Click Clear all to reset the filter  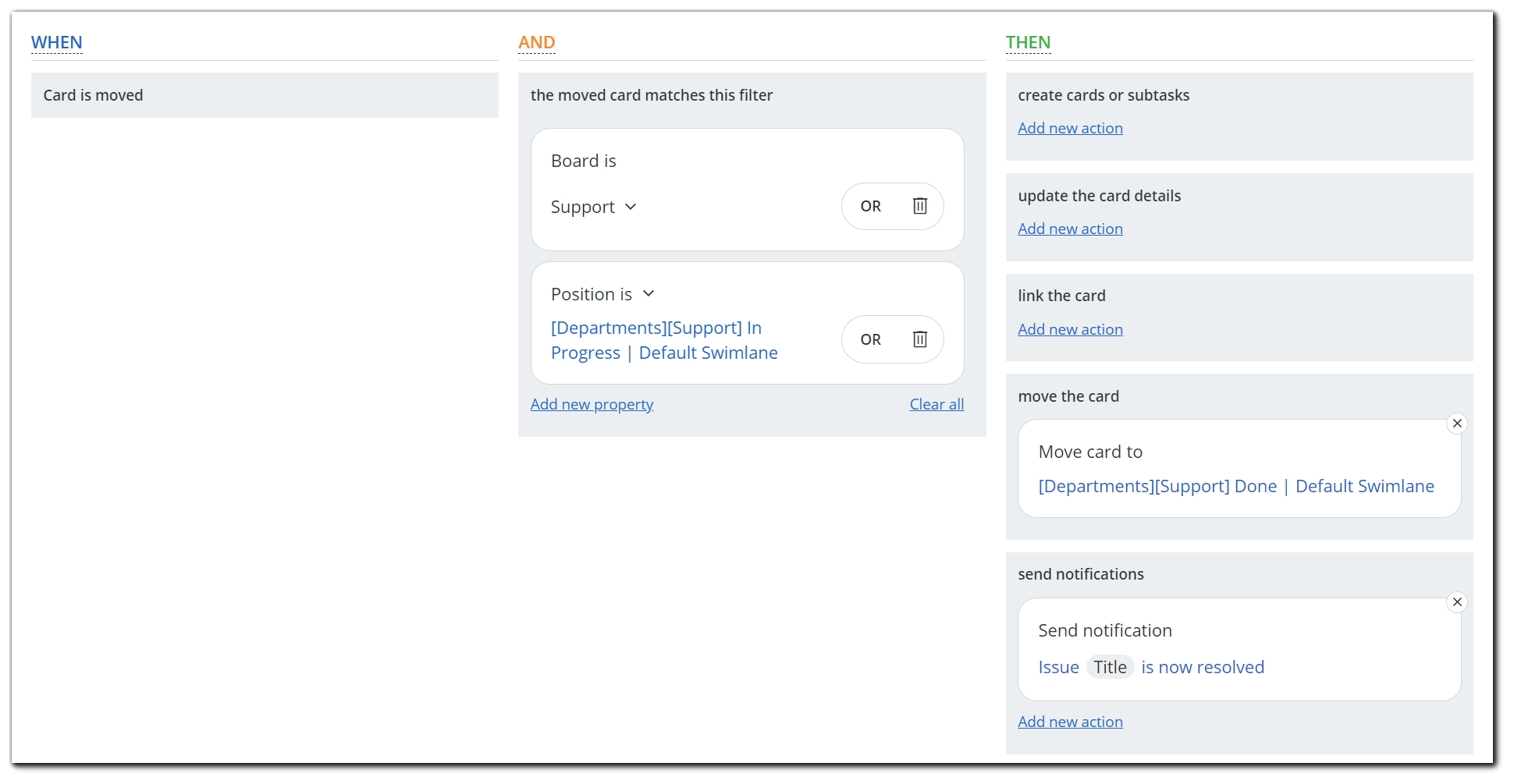936,404
